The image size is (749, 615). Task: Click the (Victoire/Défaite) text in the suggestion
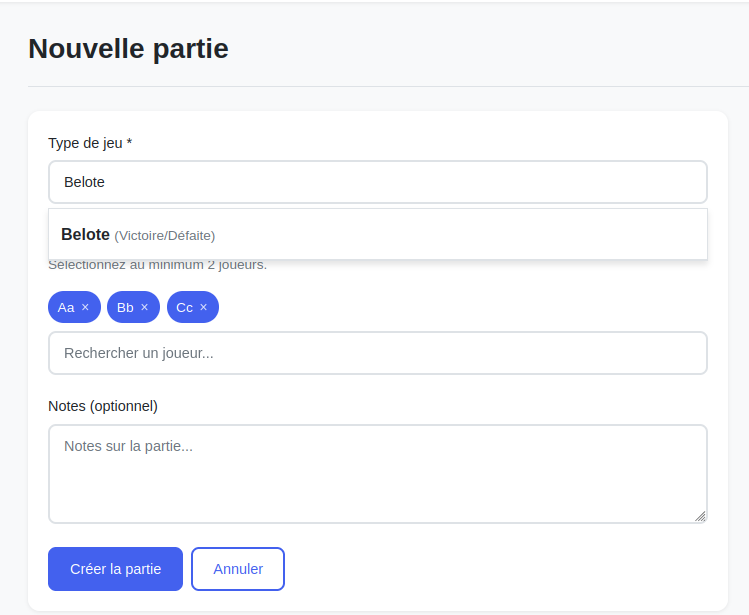[x=165, y=236]
